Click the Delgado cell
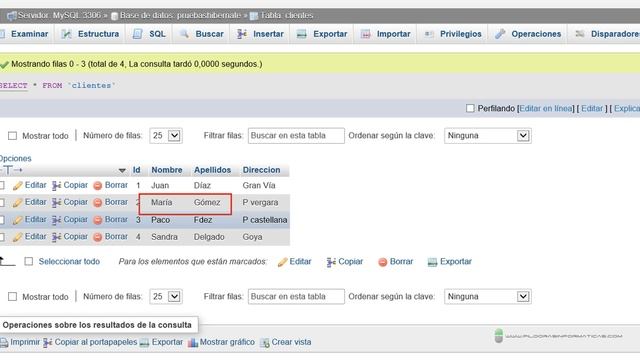640x360 pixels. click(x=209, y=237)
